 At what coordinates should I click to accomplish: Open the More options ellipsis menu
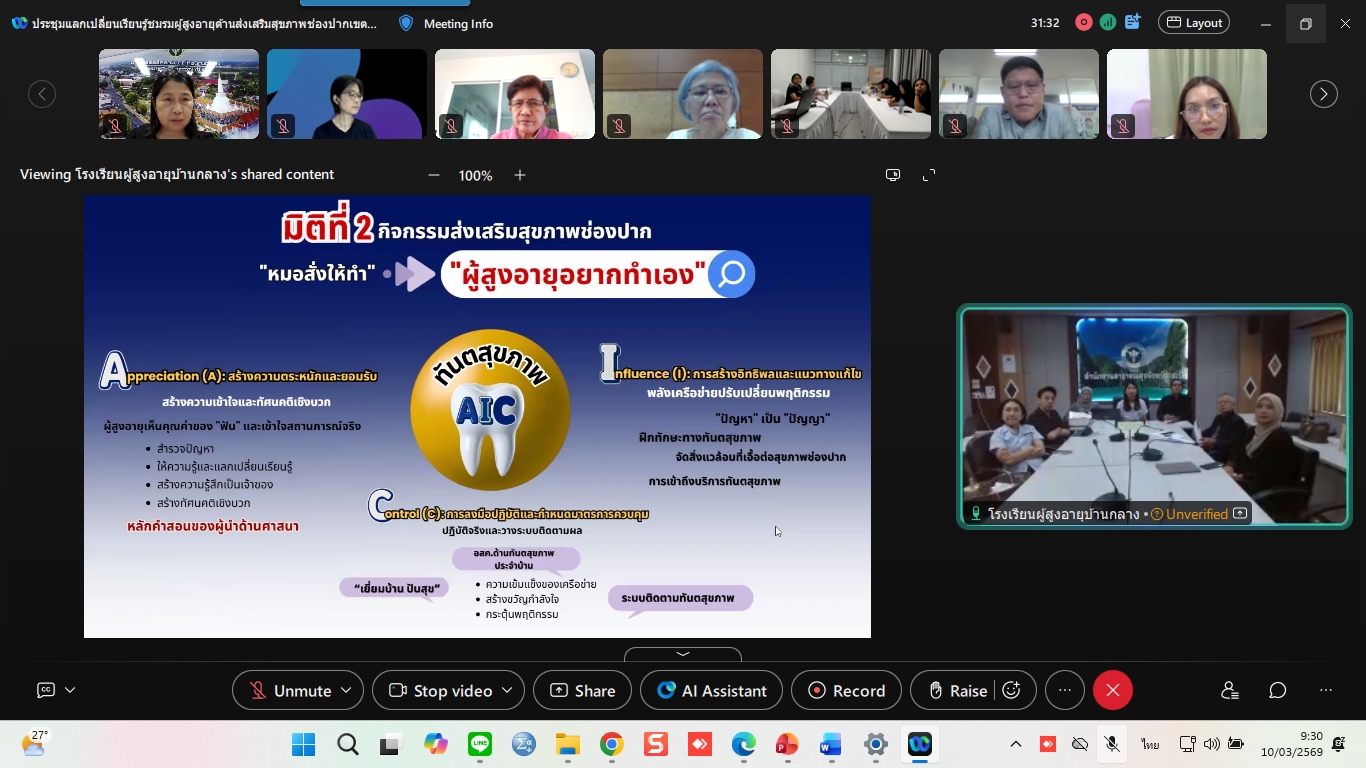1064,690
